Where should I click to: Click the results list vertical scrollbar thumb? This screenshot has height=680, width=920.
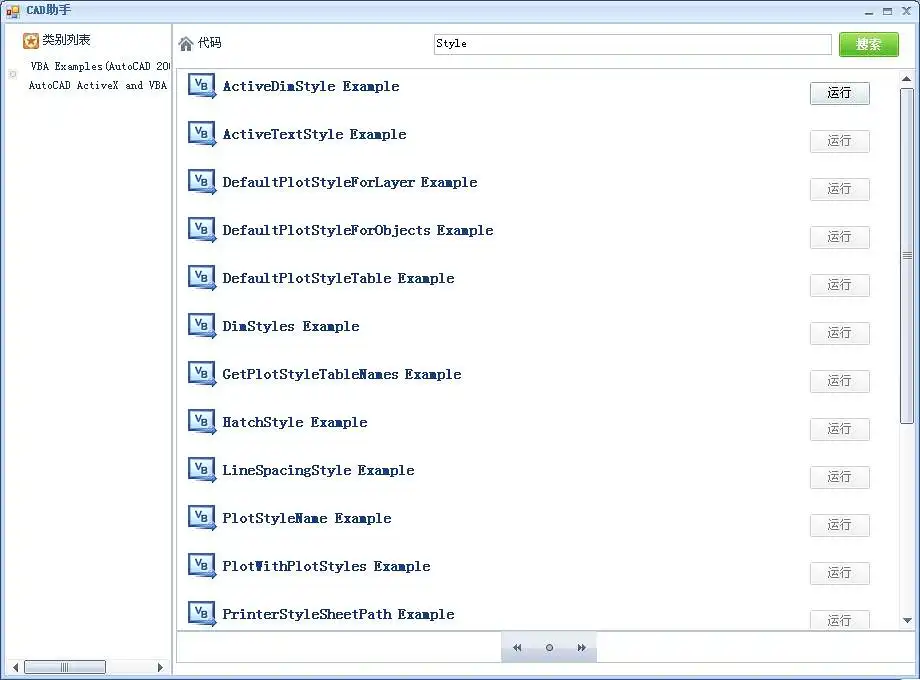907,255
